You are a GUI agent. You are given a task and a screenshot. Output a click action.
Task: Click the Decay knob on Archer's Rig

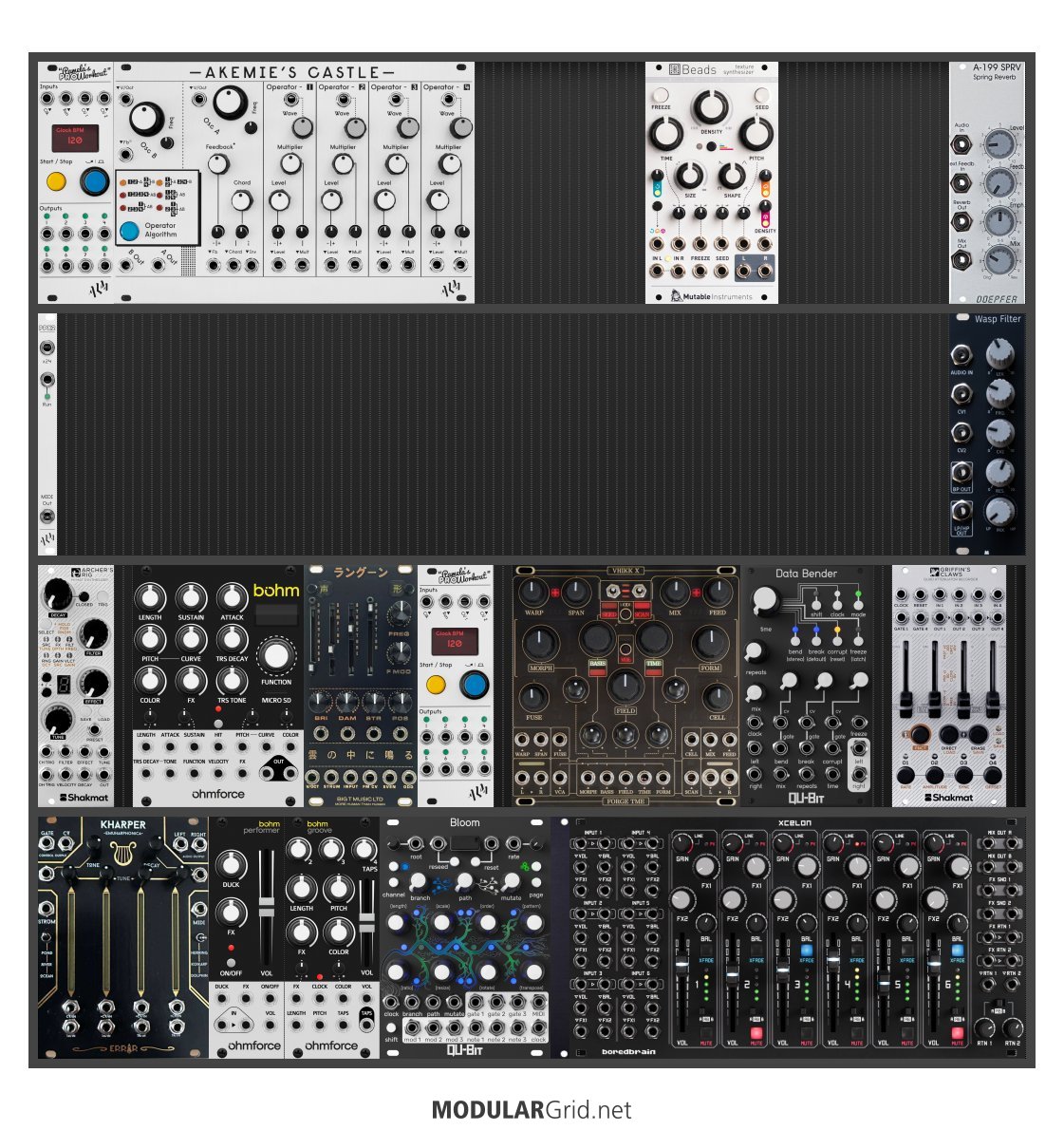[58, 594]
